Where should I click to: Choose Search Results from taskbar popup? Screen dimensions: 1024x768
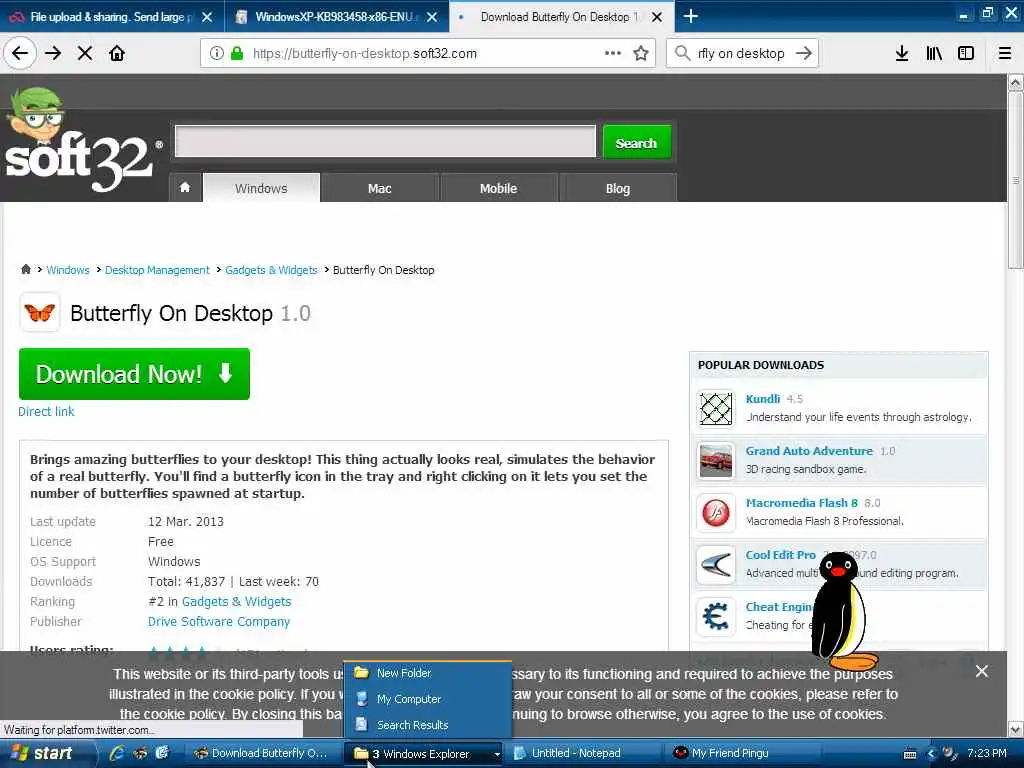point(428,725)
